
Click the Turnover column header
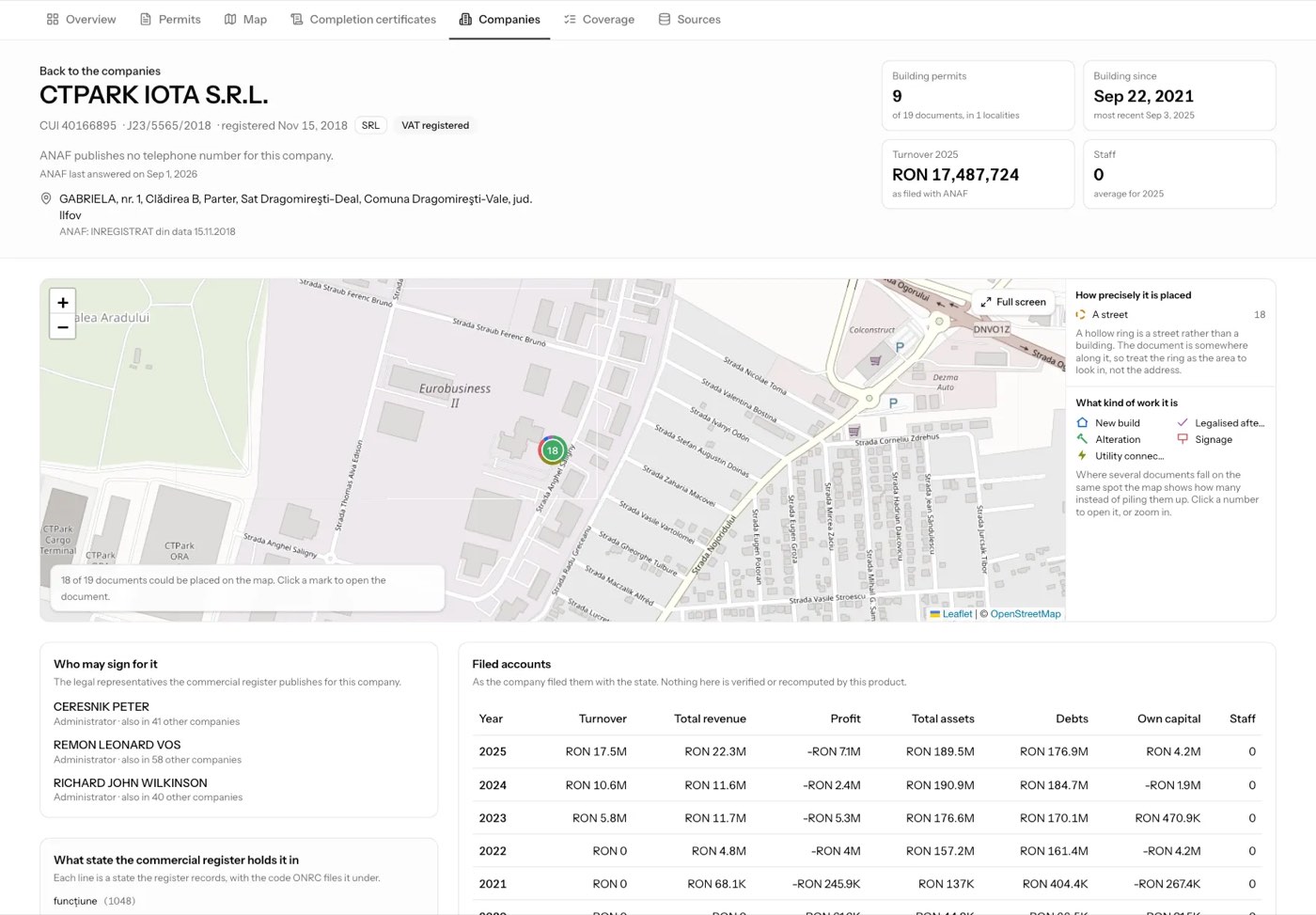(603, 718)
